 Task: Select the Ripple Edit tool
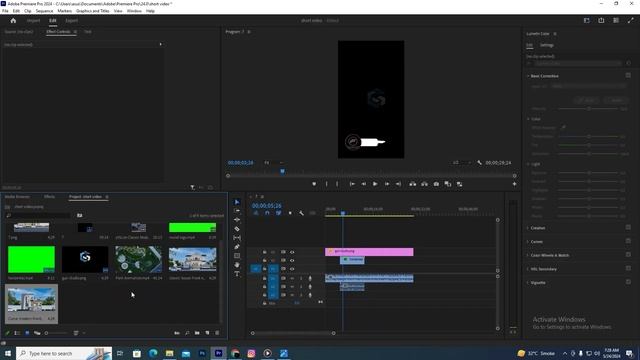237,220
